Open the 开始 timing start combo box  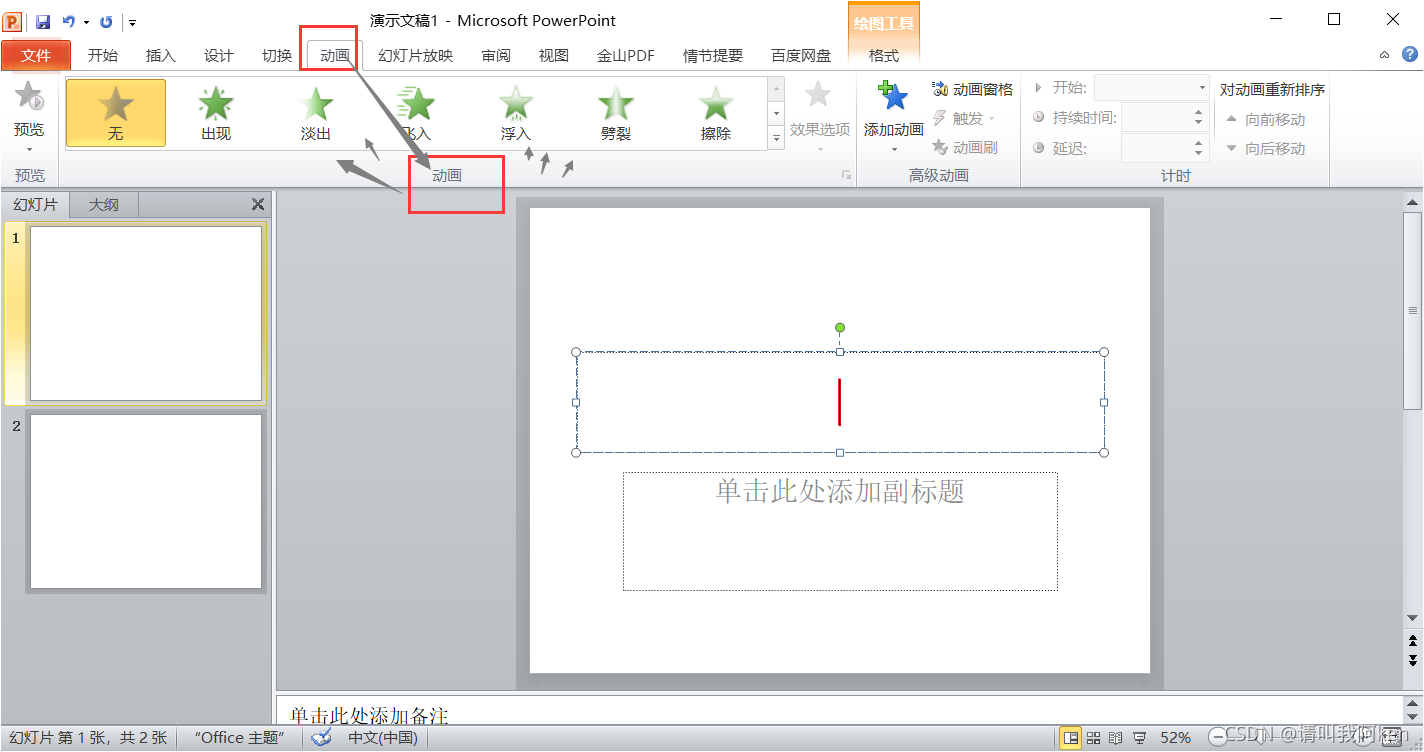point(1153,88)
